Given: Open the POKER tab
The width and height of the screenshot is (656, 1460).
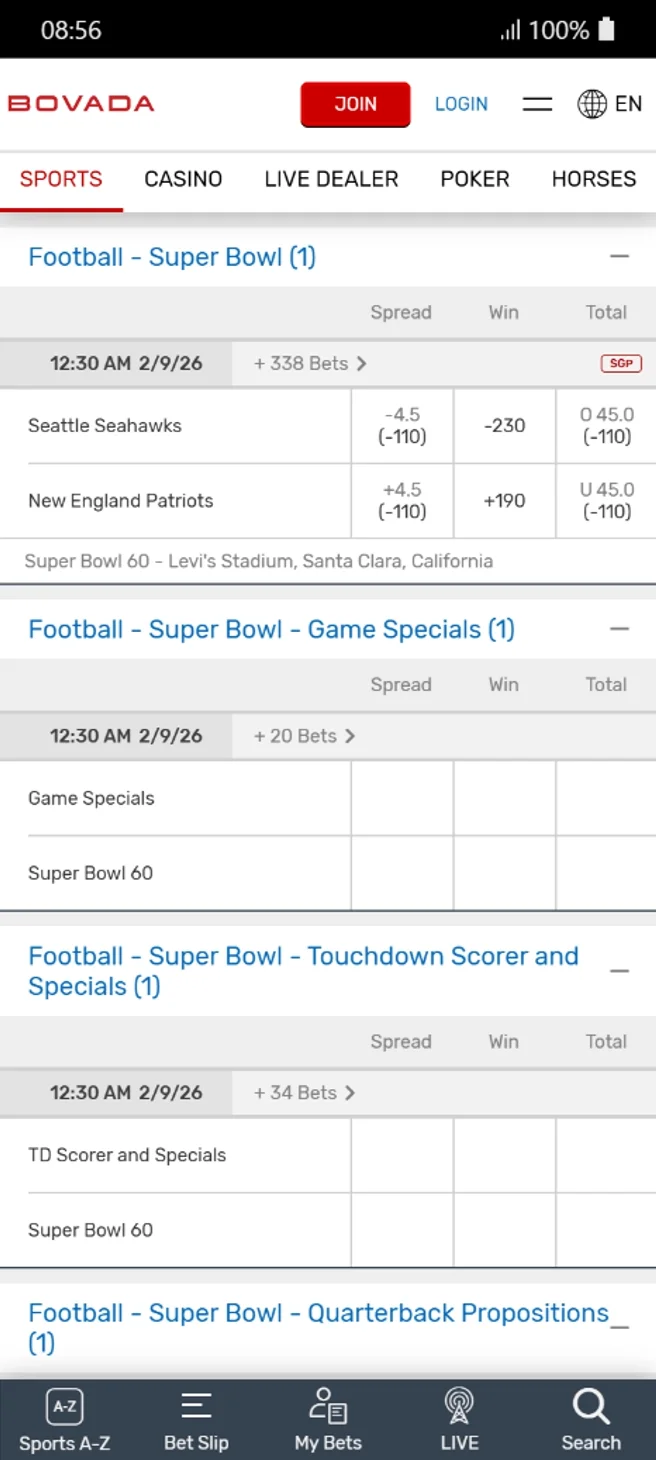Looking at the screenshot, I should pyautogui.click(x=474, y=178).
